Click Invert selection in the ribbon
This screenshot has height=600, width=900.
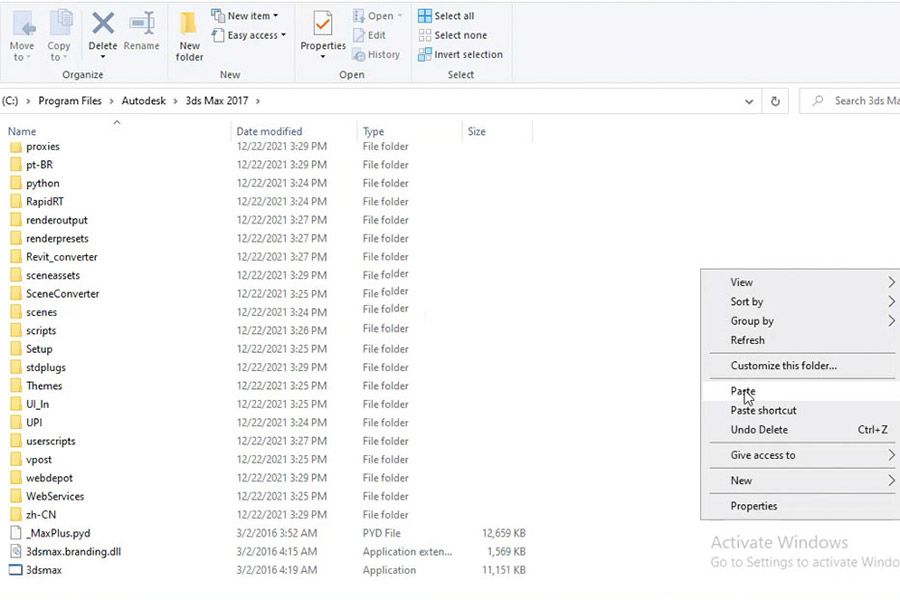[460, 55]
